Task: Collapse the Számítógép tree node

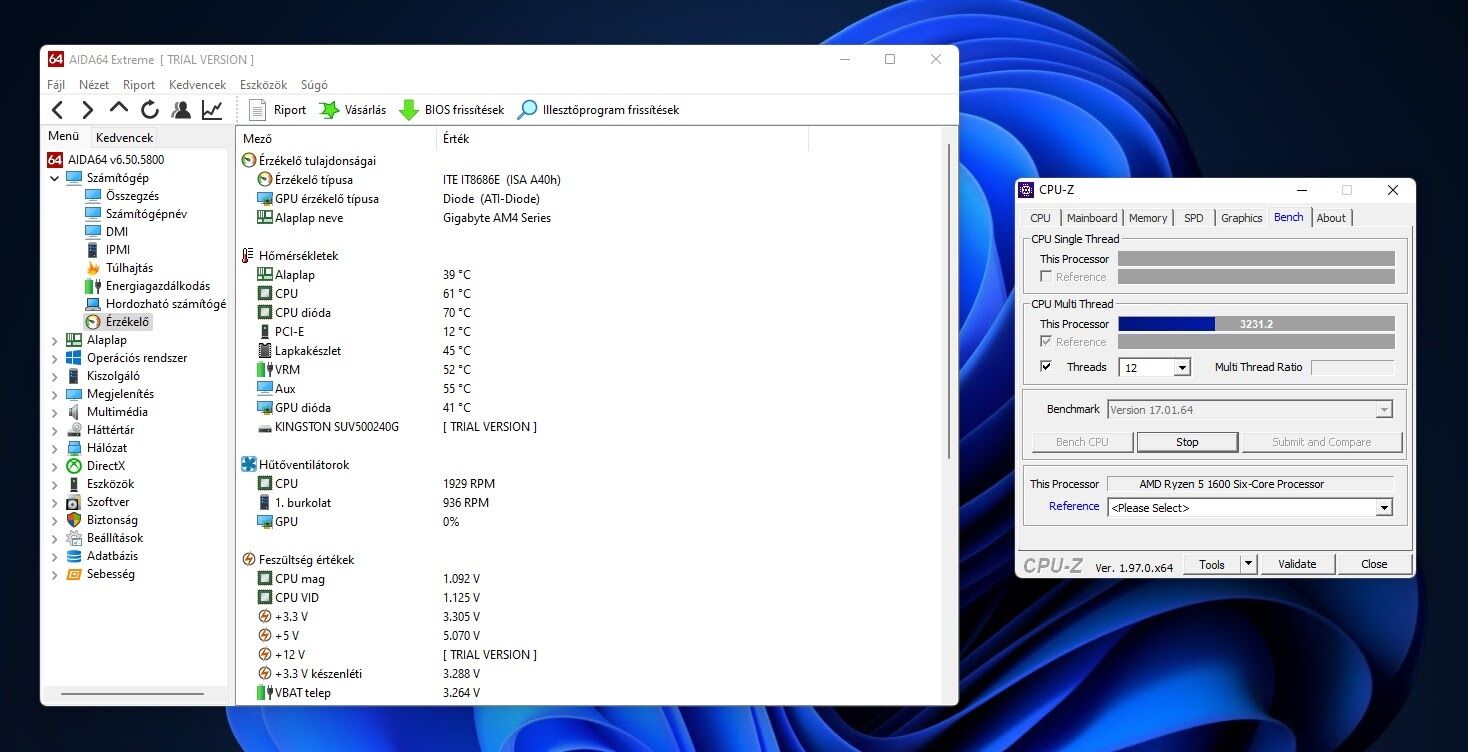Action: pyautogui.click(x=54, y=178)
